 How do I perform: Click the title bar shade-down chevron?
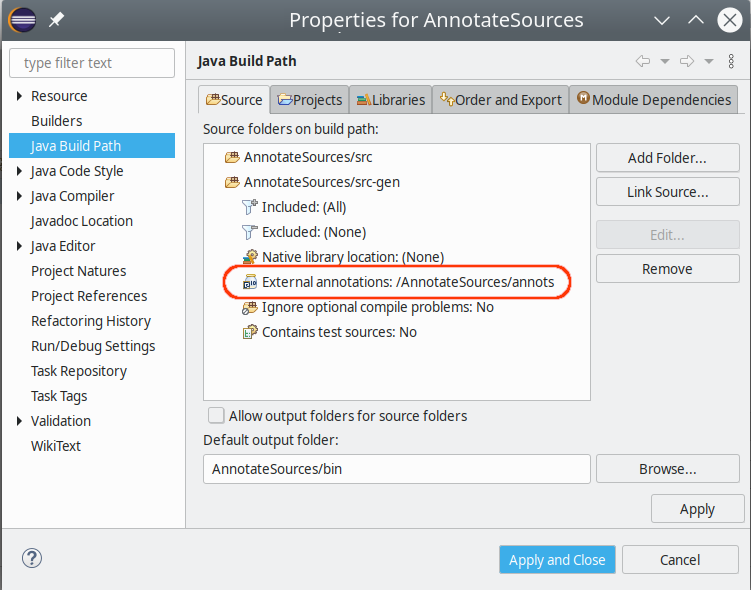tap(662, 20)
